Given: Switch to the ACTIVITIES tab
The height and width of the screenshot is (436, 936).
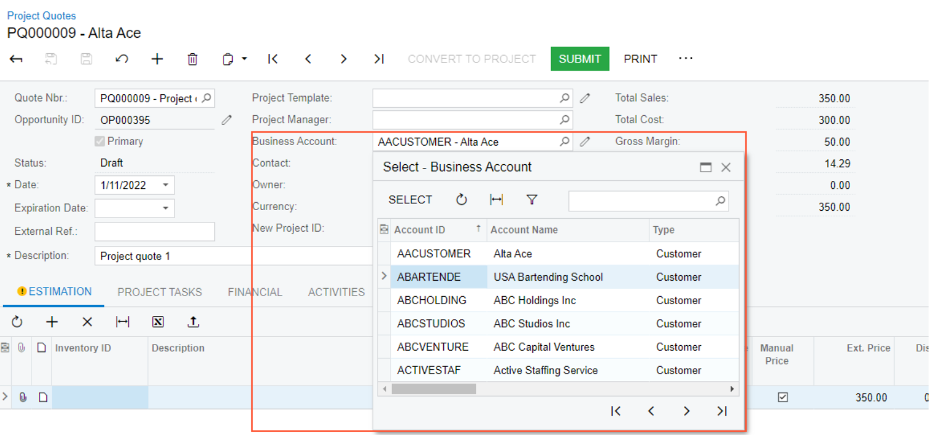Looking at the screenshot, I should coord(336,292).
